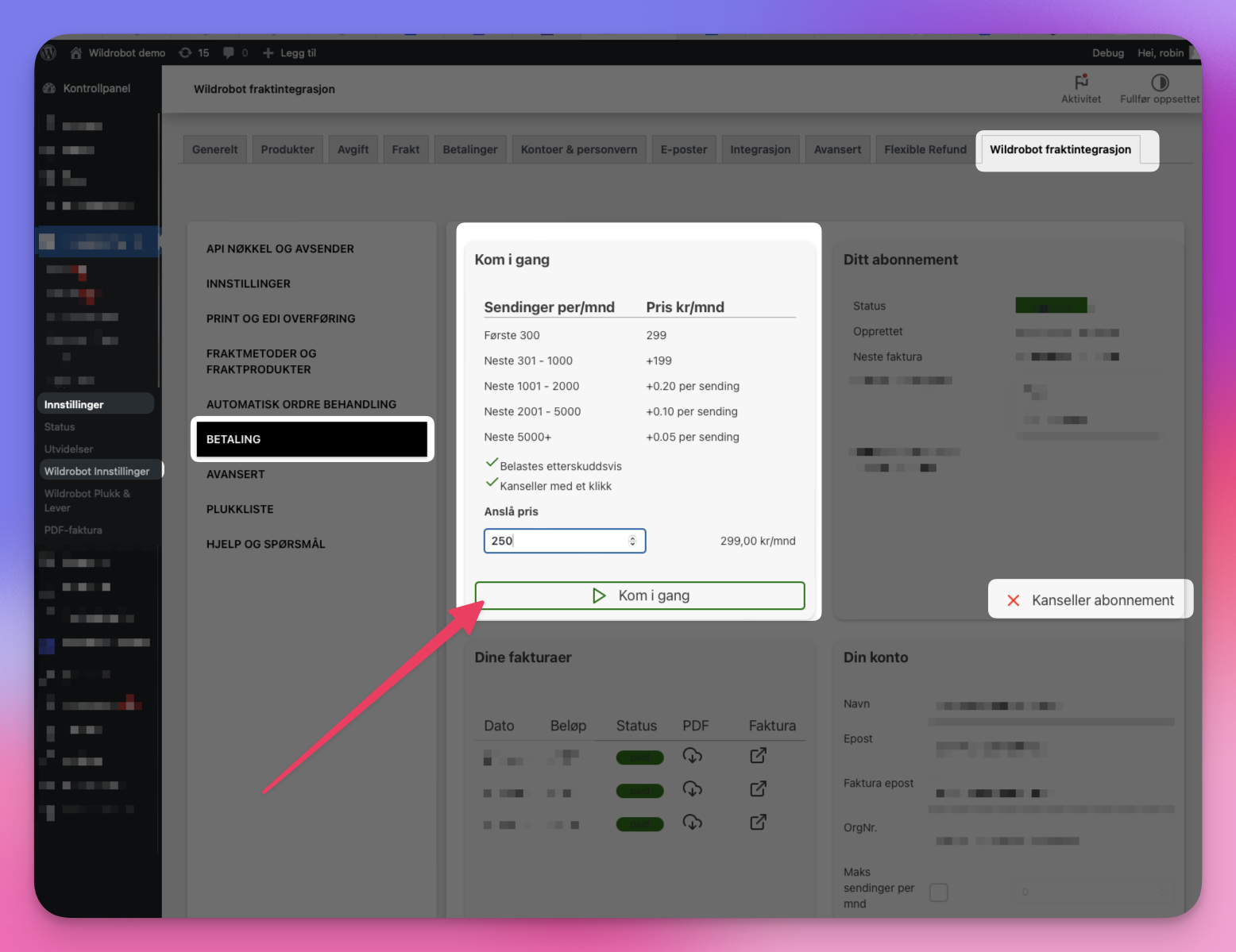This screenshot has height=952, width=1236.
Task: Open Status submenu in sidebar
Action: (60, 426)
